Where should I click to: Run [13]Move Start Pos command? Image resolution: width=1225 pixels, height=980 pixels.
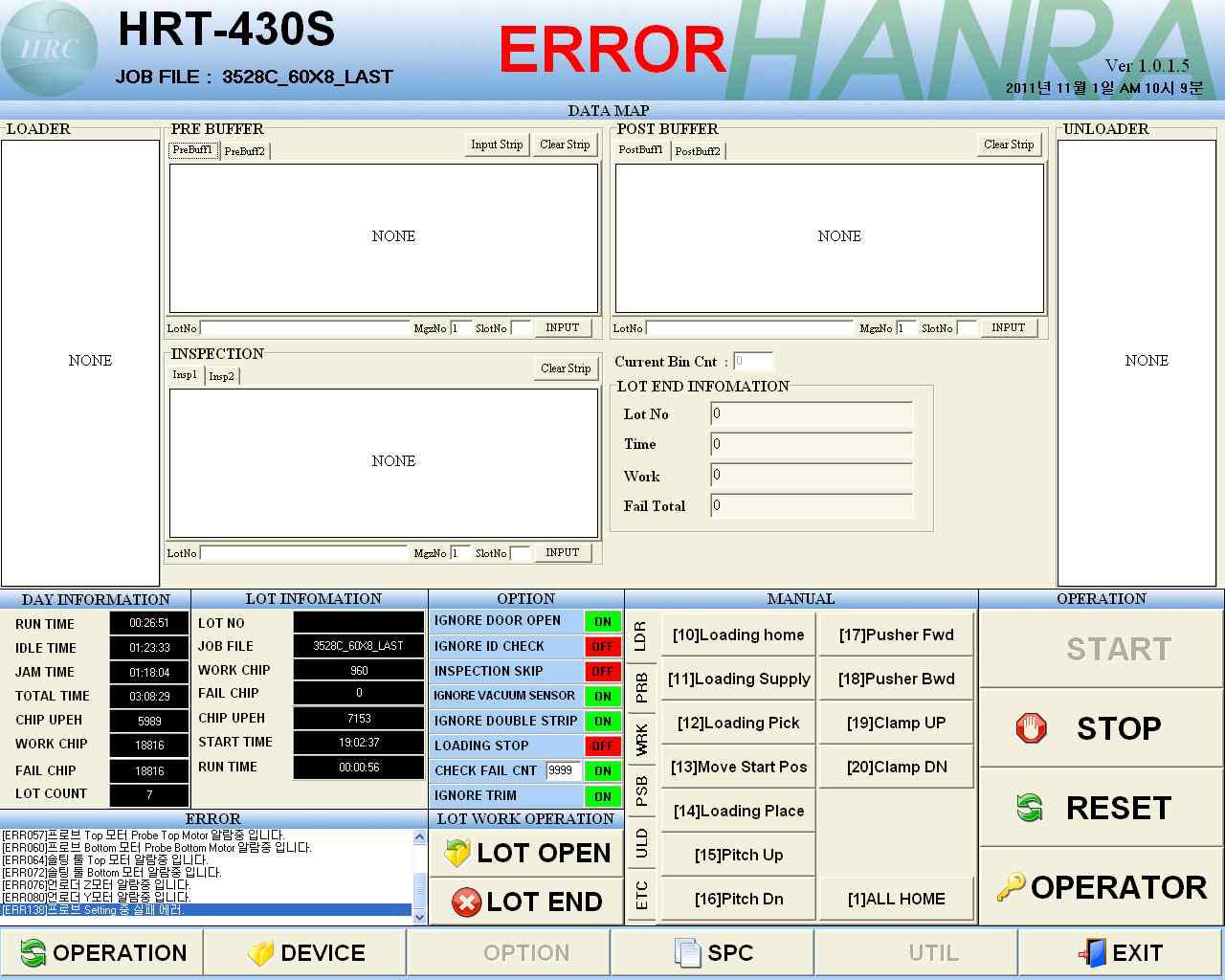coord(739,767)
